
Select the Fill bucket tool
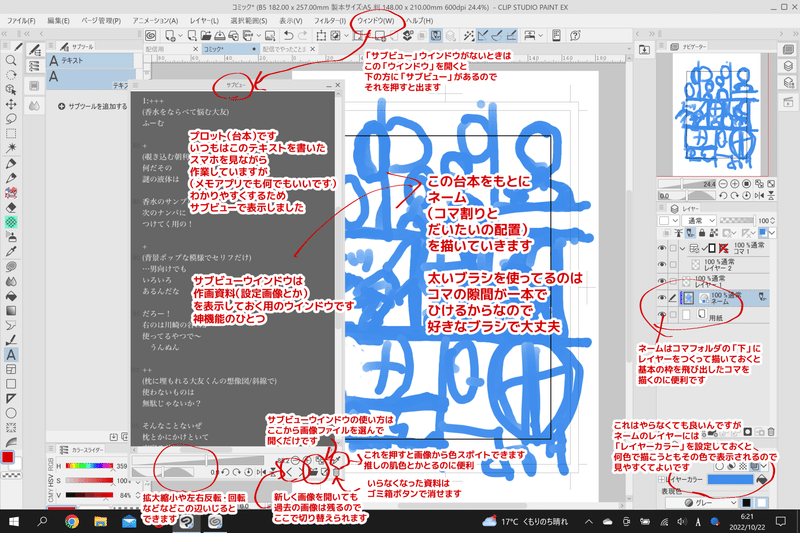click(11, 296)
